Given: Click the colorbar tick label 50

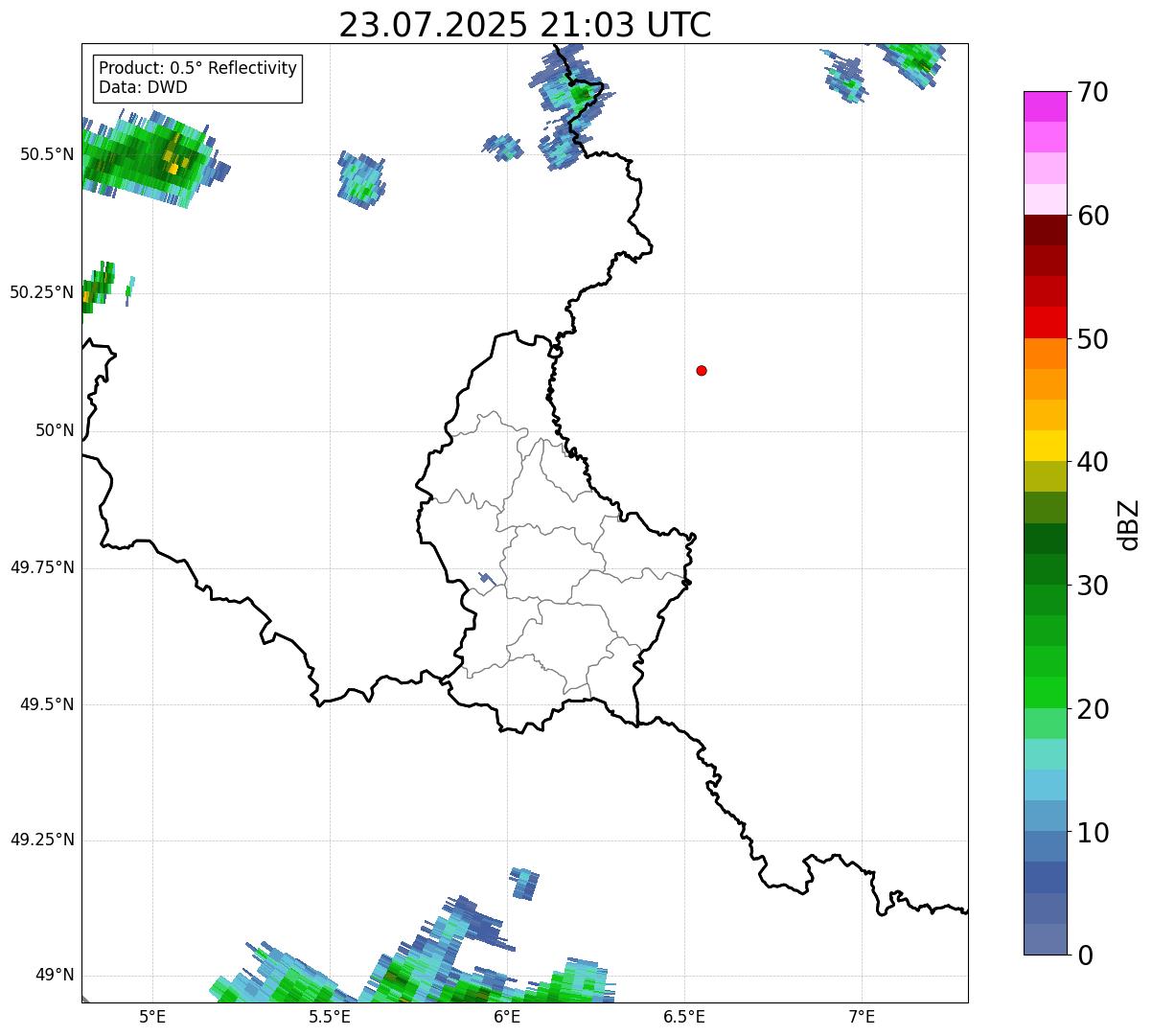Looking at the screenshot, I should (x=1093, y=339).
